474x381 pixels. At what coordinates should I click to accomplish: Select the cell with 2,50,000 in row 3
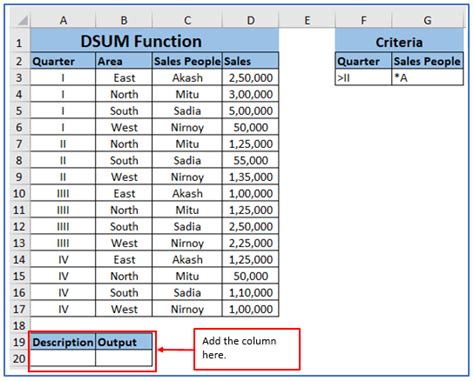[251, 78]
